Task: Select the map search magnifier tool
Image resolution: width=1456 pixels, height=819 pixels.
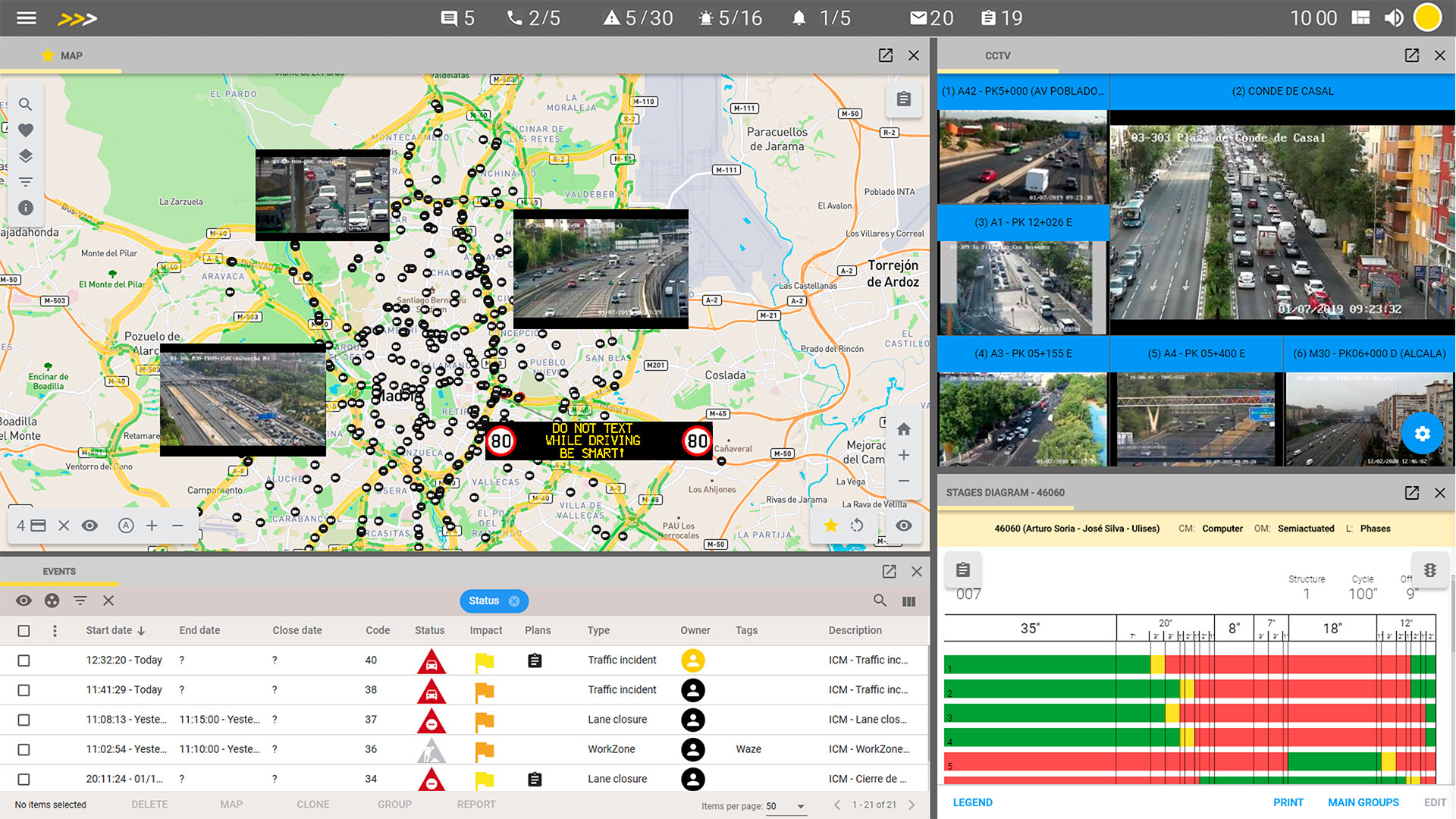Action: (x=25, y=104)
